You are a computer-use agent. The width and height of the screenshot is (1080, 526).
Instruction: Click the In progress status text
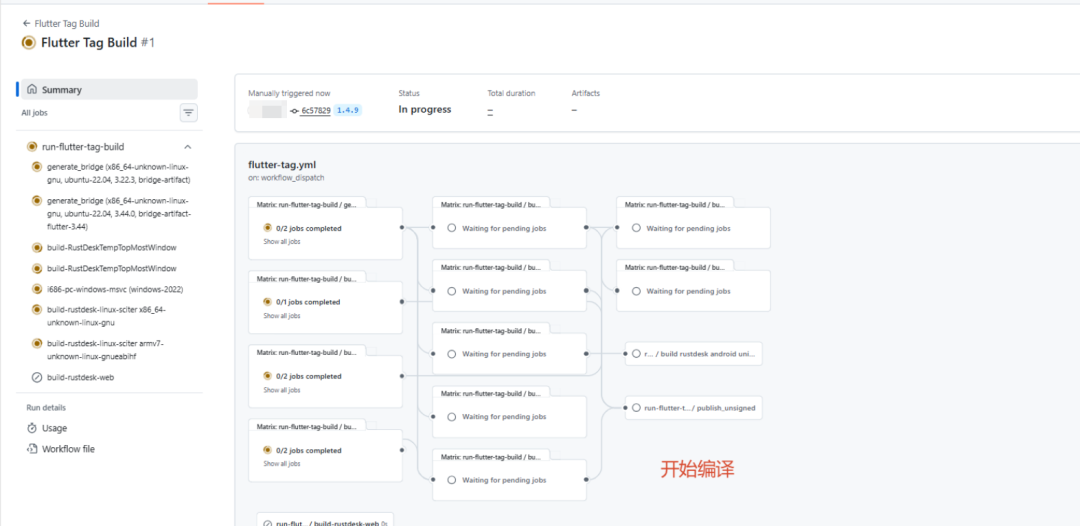pos(425,109)
